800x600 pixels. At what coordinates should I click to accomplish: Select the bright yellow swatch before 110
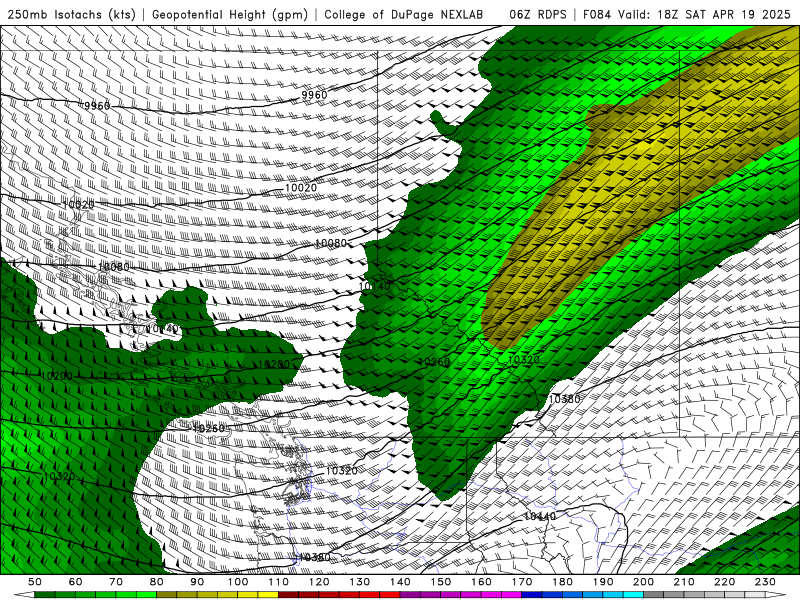point(268,595)
